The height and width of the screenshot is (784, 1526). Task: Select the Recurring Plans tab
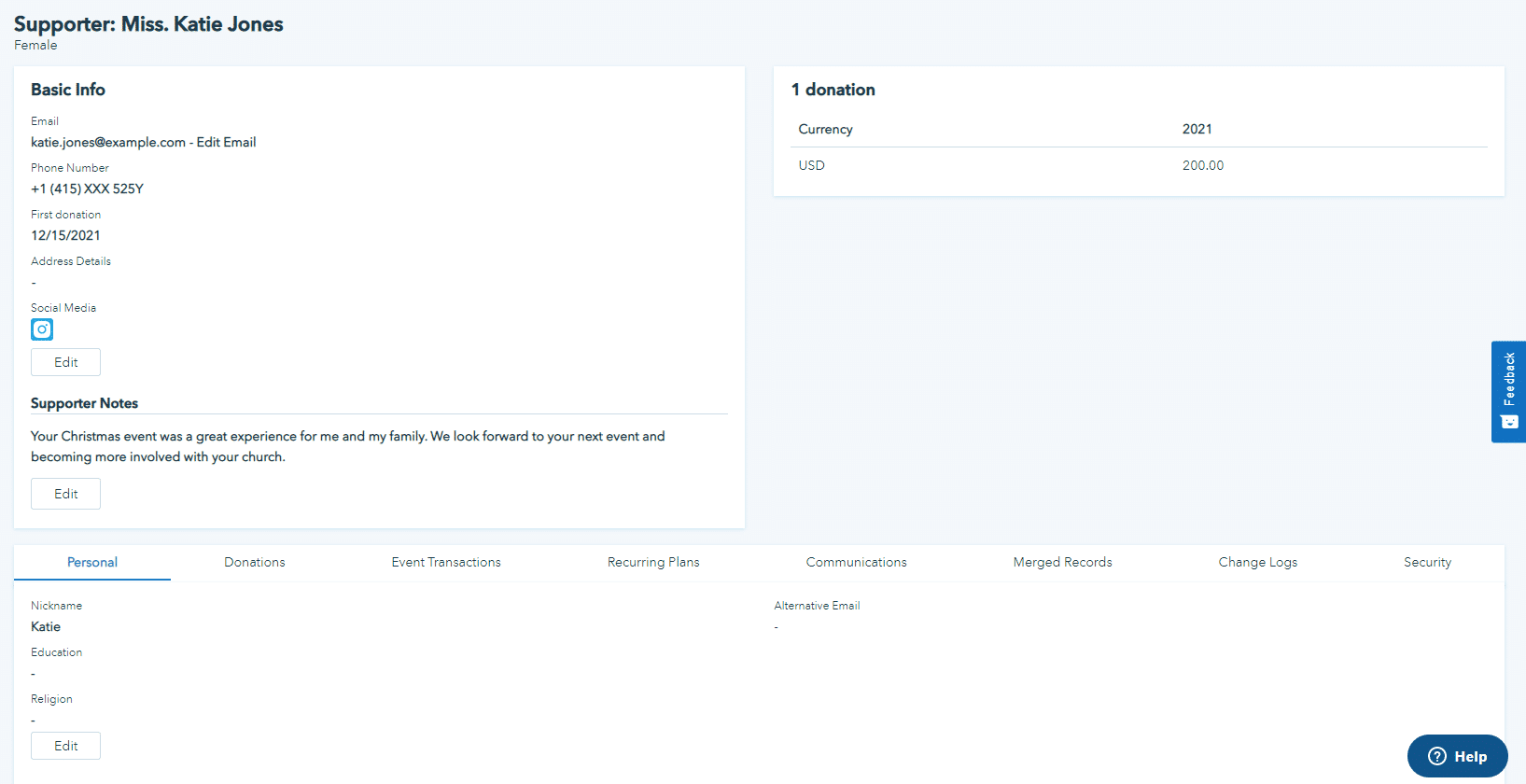653,562
